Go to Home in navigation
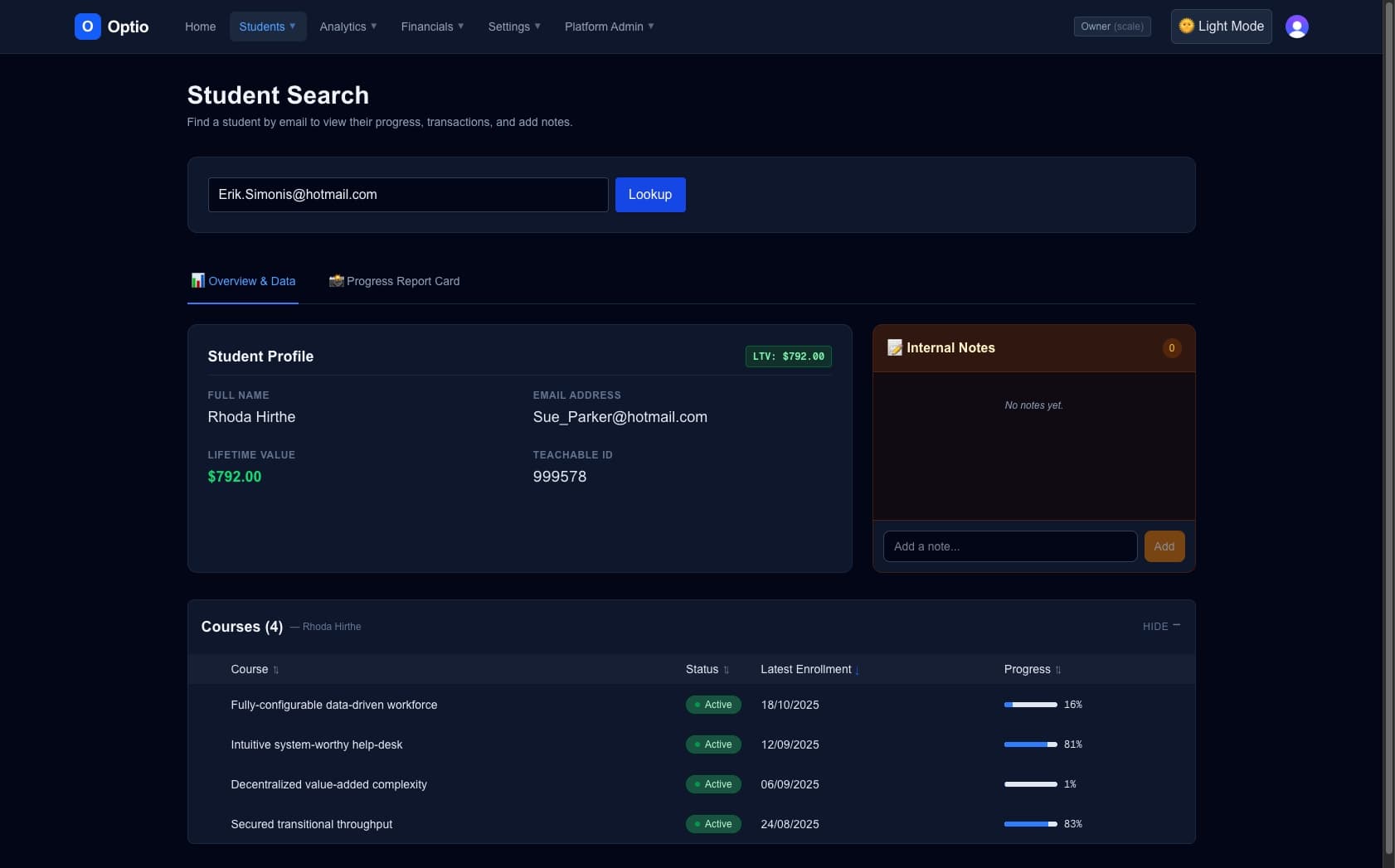The height and width of the screenshot is (868, 1395). (x=200, y=27)
